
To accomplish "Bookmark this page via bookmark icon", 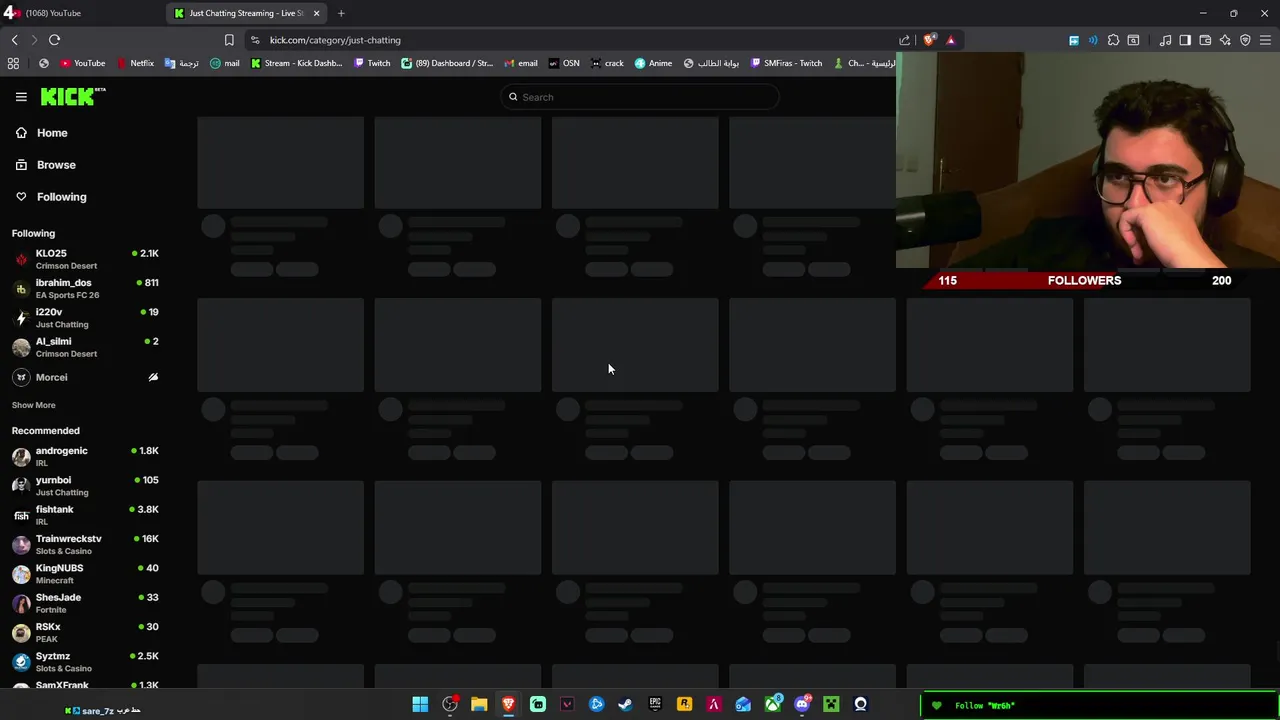I will tap(229, 40).
